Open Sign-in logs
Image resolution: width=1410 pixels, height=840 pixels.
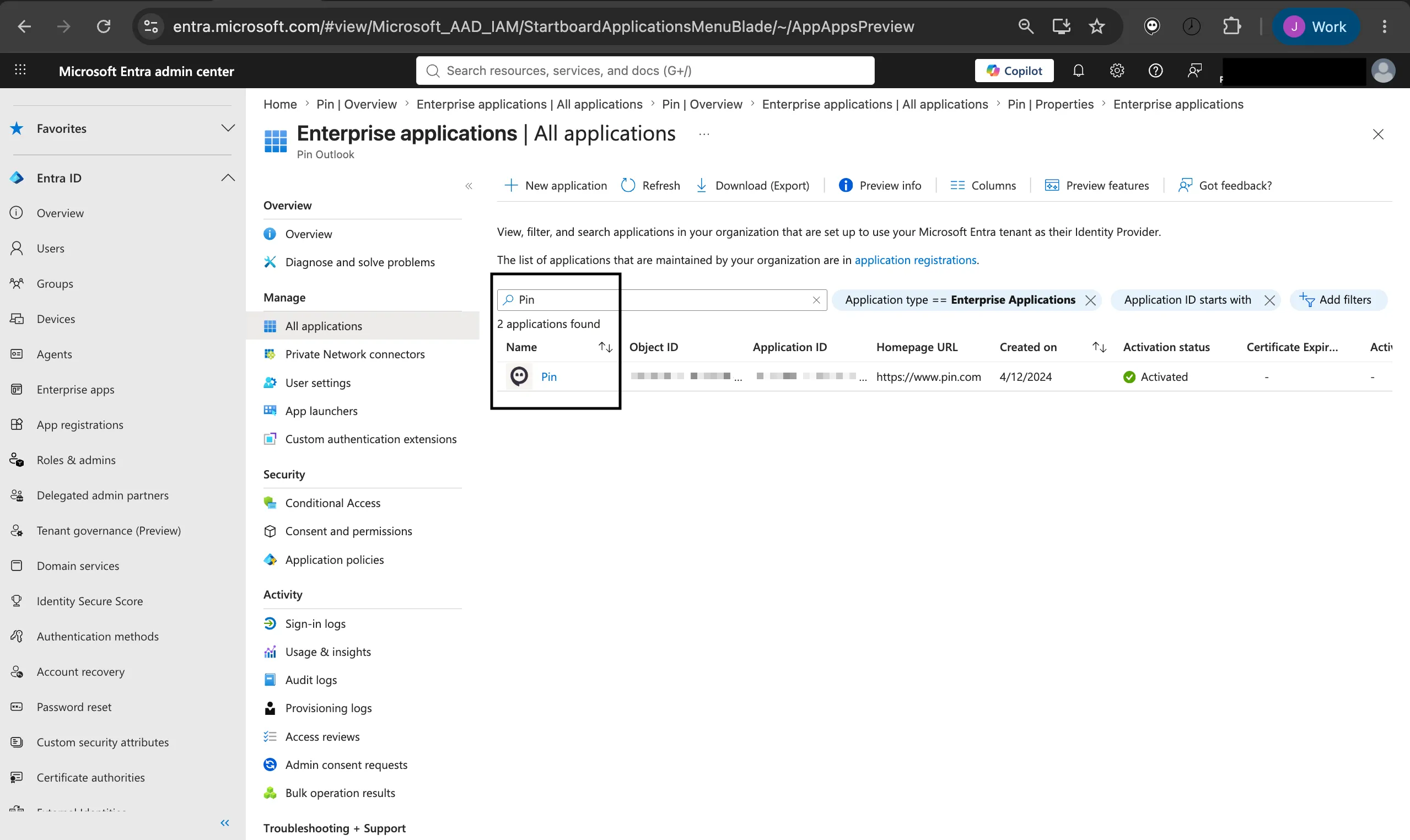315,624
